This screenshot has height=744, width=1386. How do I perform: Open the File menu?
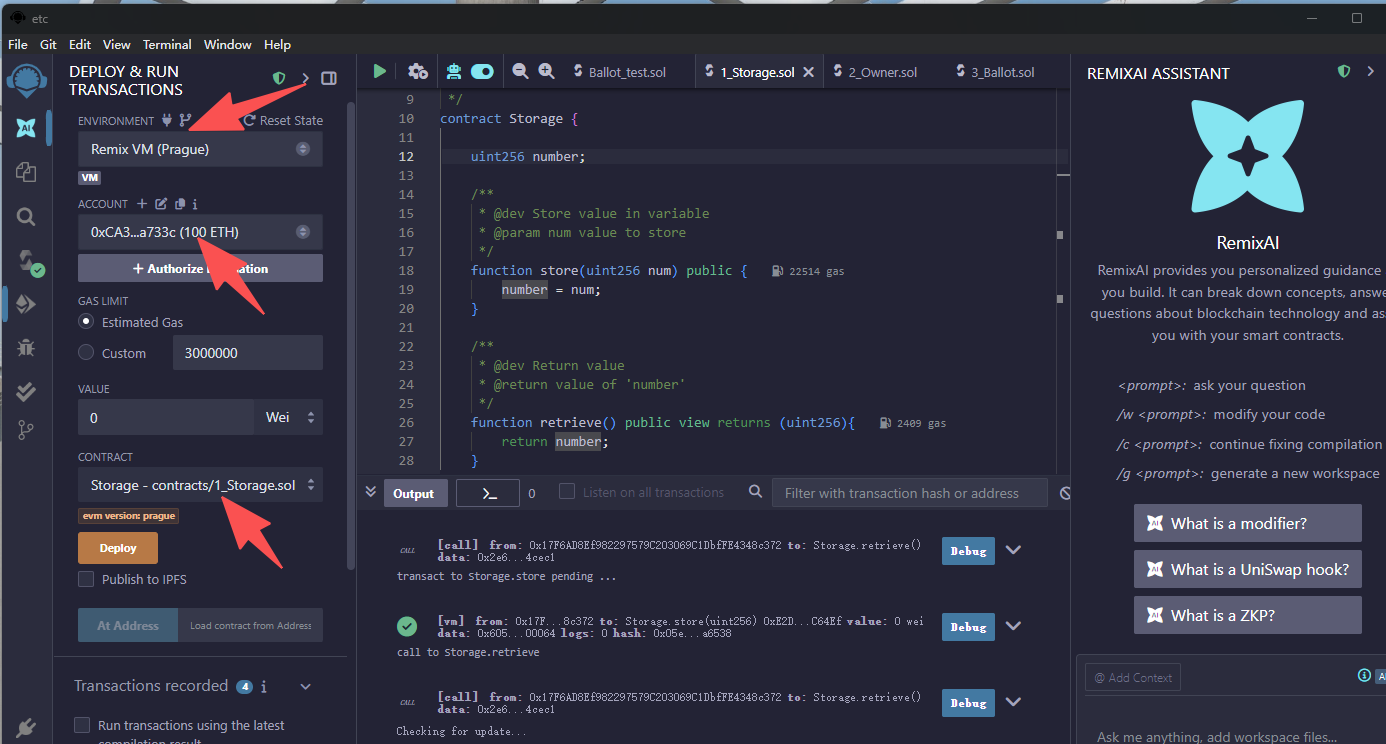point(18,44)
